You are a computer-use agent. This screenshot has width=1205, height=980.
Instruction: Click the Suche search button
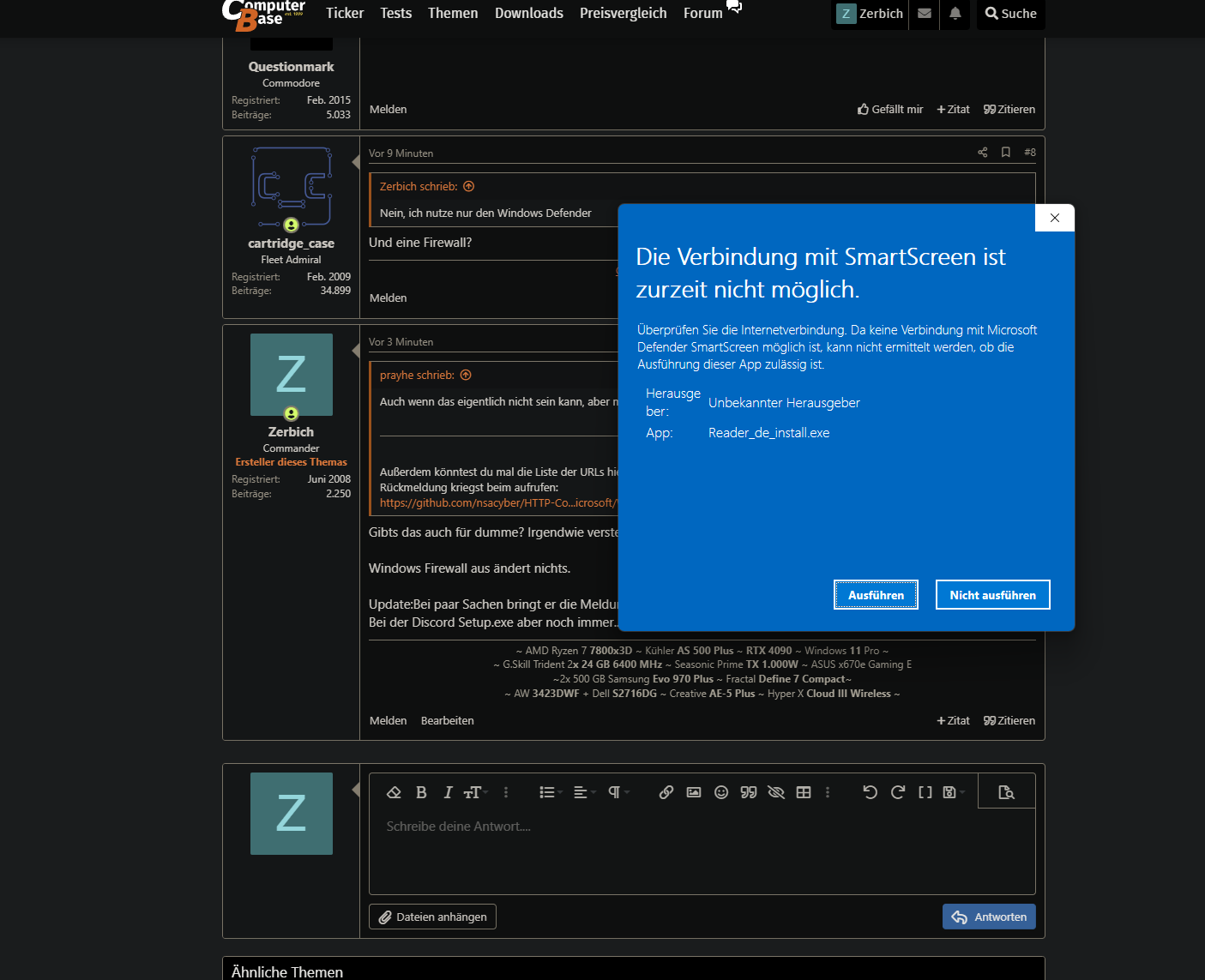[x=1011, y=14]
